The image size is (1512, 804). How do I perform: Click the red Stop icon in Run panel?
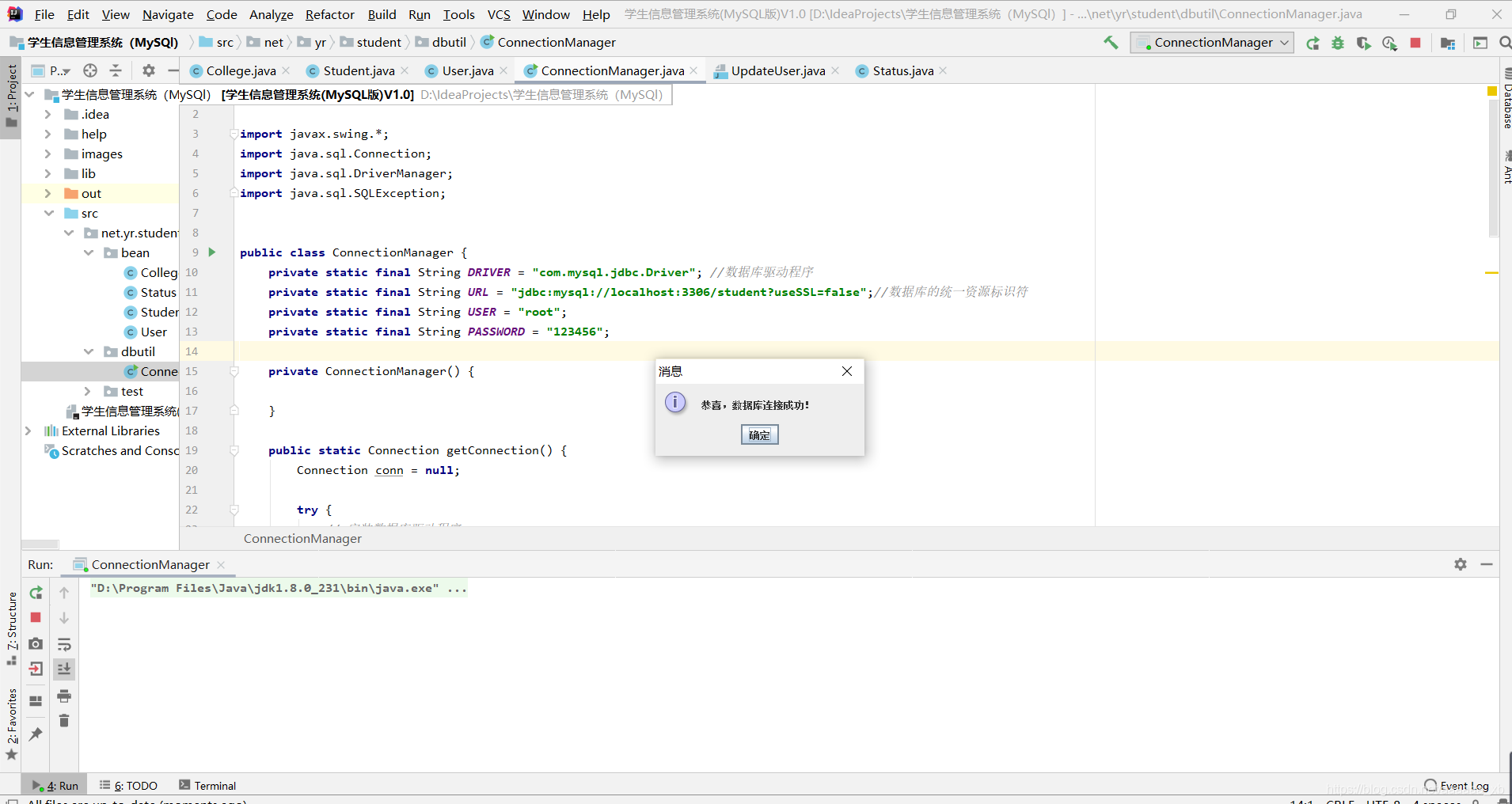36,617
